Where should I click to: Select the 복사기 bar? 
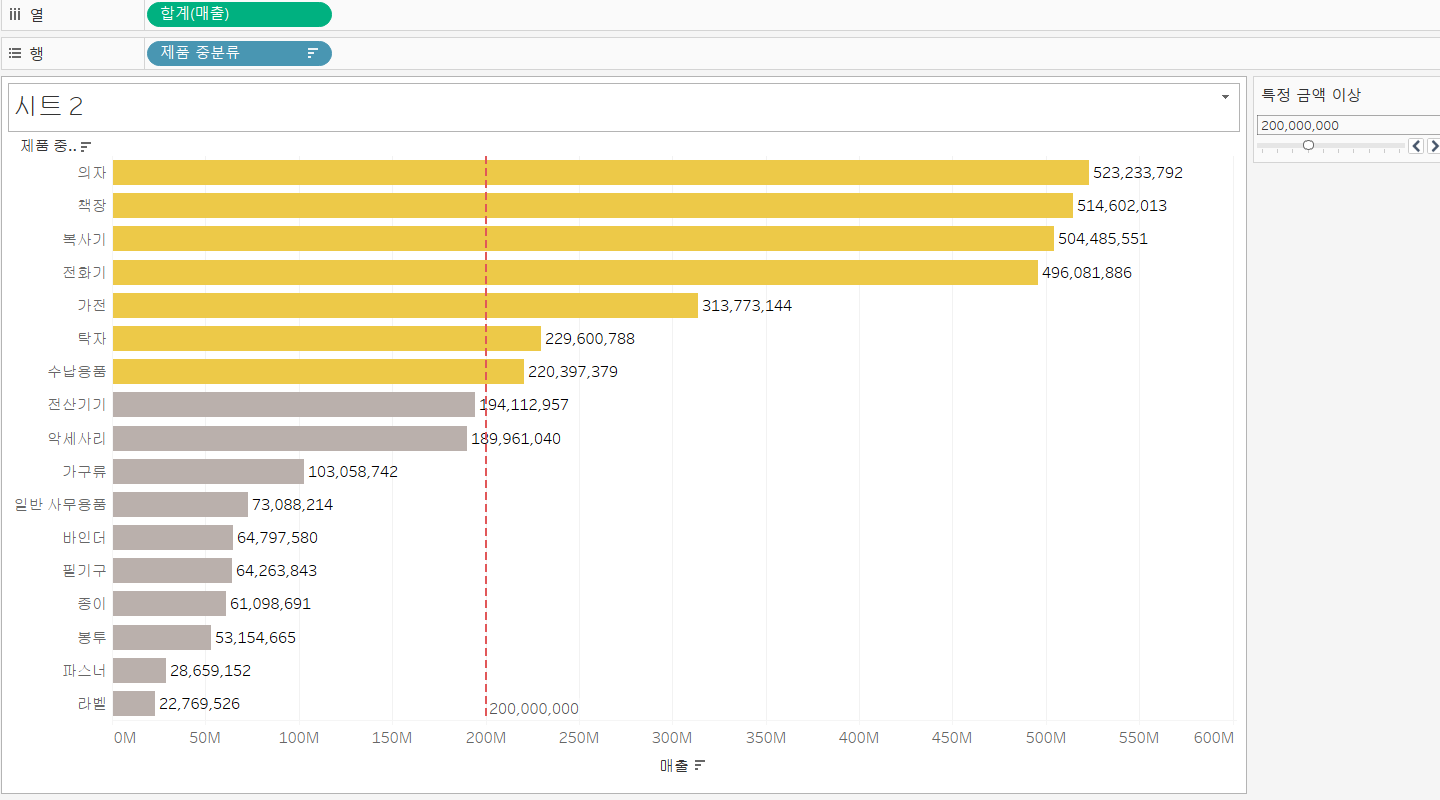583,239
